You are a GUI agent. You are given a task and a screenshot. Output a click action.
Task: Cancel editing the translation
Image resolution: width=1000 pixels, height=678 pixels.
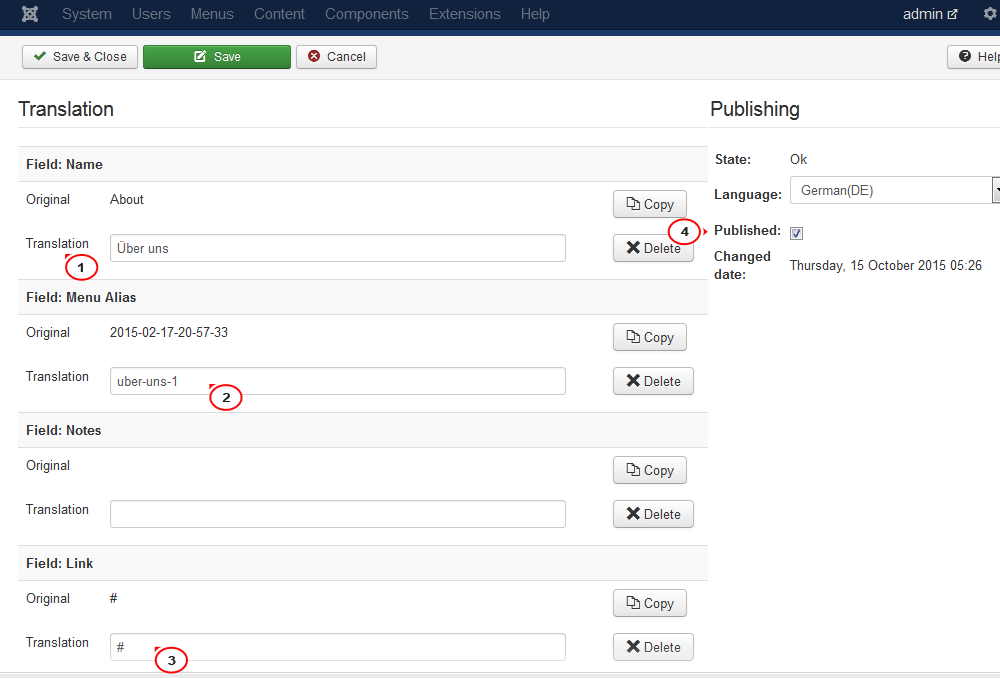[337, 57]
